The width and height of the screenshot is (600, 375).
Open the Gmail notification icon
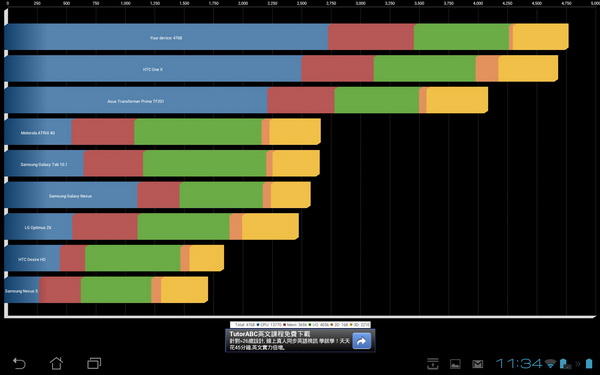pyautogui.click(x=478, y=364)
